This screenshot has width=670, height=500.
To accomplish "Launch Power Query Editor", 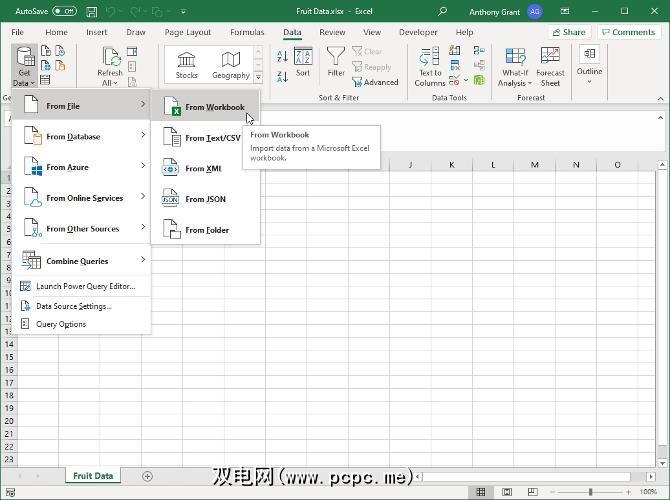I will [x=81, y=286].
